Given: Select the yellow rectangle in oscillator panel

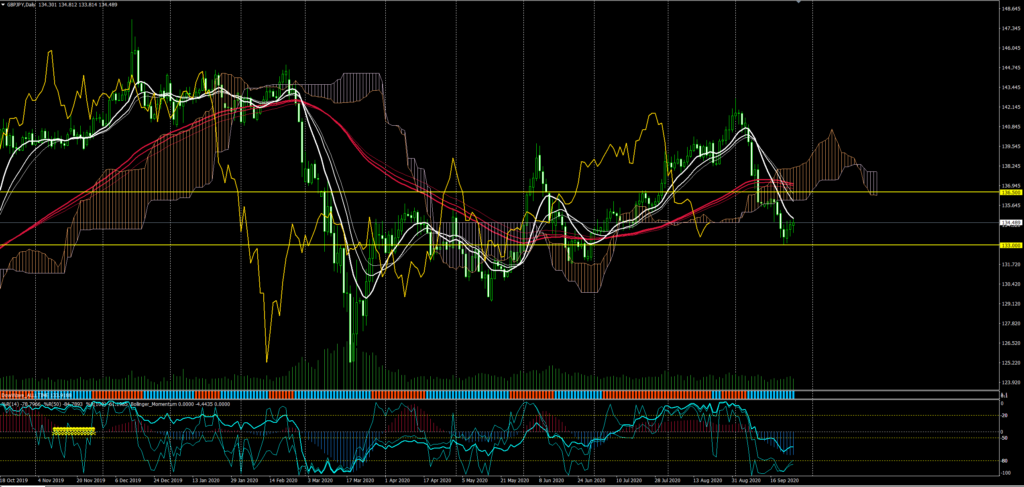Looking at the screenshot, I should coord(73,430).
